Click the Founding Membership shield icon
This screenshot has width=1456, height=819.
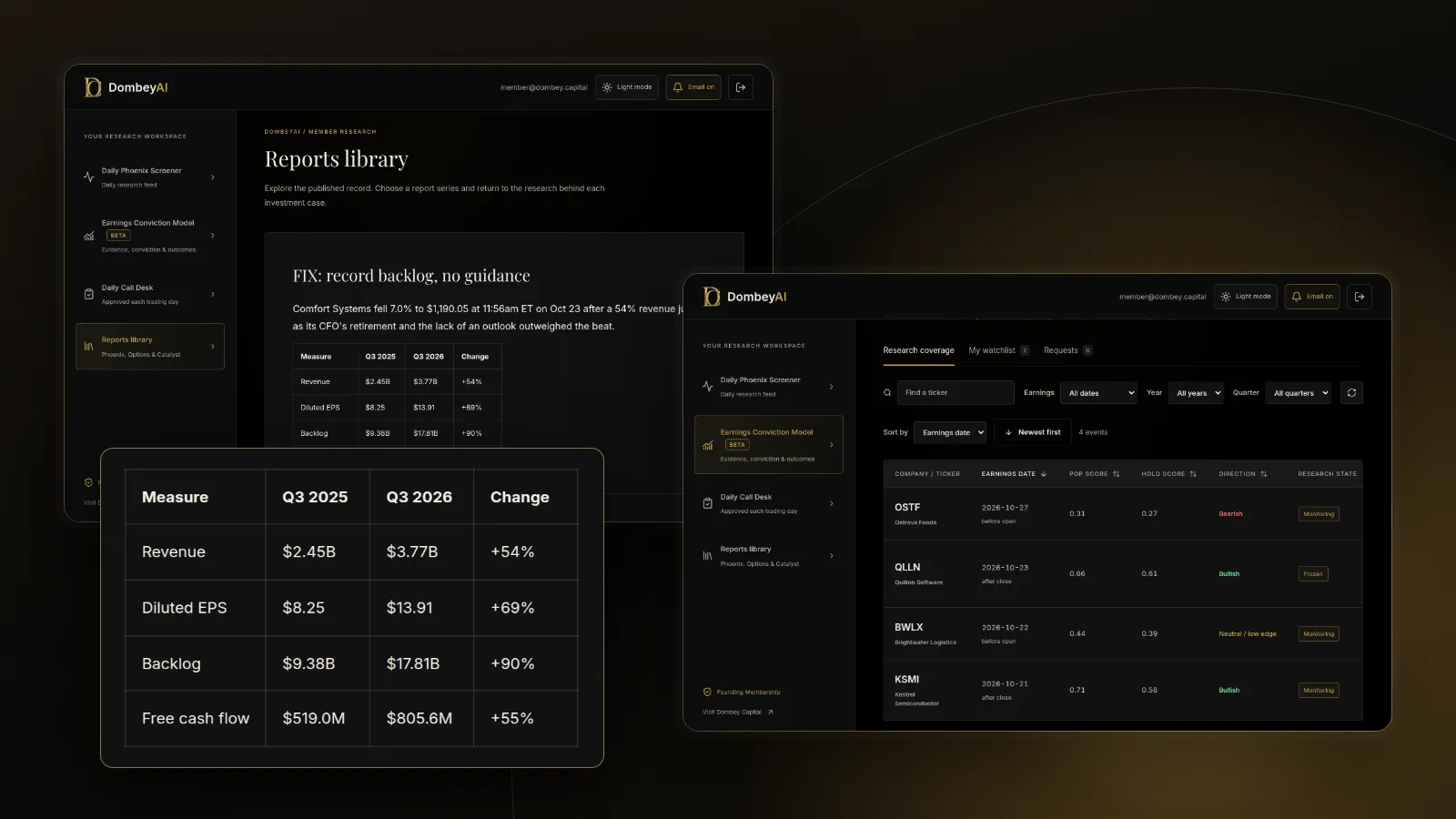tap(707, 692)
